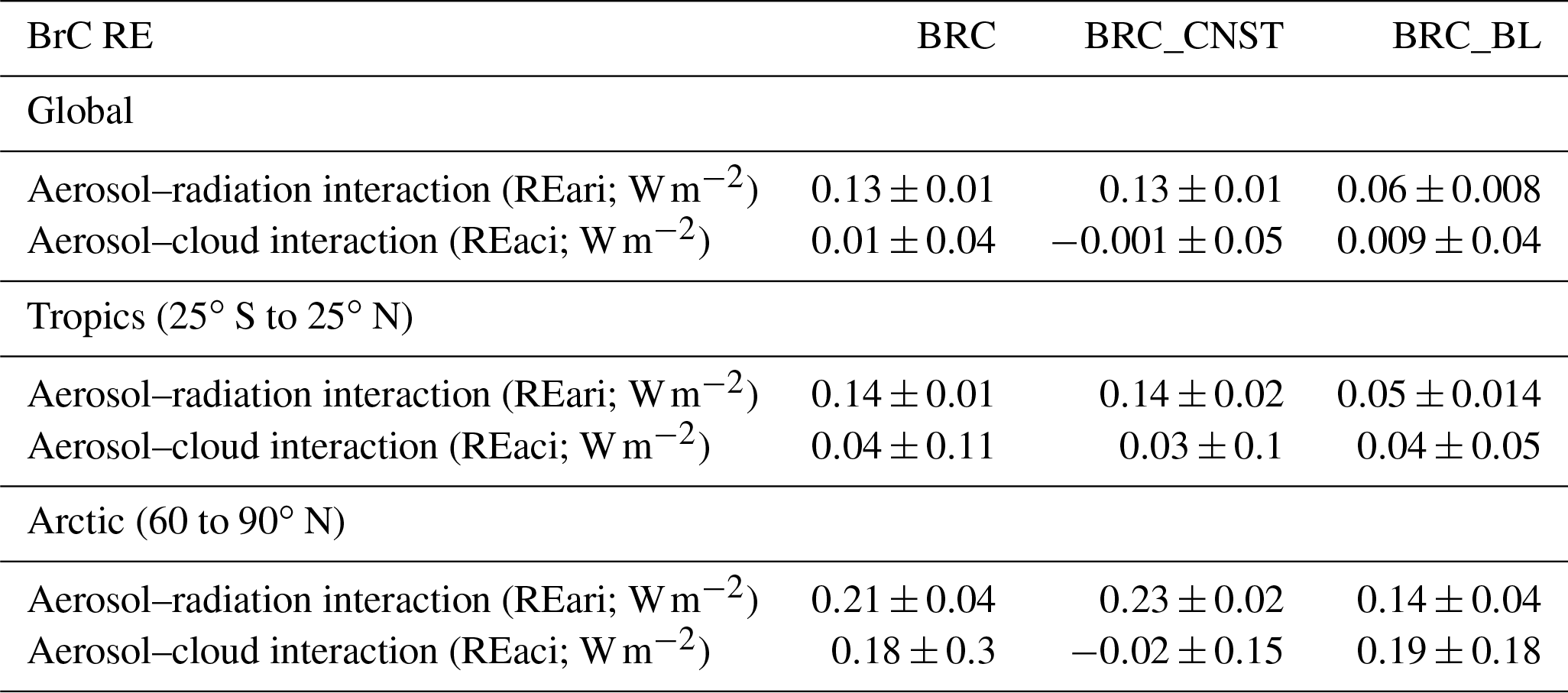The height and width of the screenshot is (693, 1568).
Task: Click Global aerosol–radiation interaction row label
Action: coord(392,189)
